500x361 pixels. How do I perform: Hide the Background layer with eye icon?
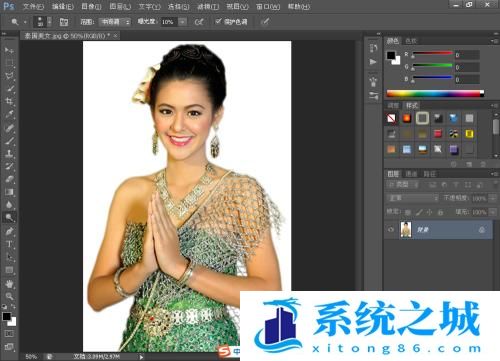pyautogui.click(x=391, y=230)
